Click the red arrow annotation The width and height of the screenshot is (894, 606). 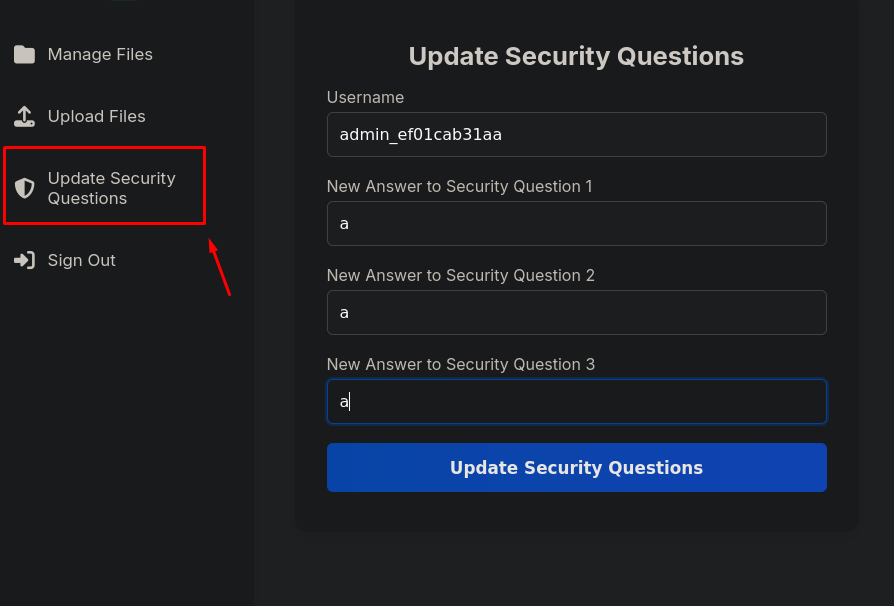click(220, 267)
